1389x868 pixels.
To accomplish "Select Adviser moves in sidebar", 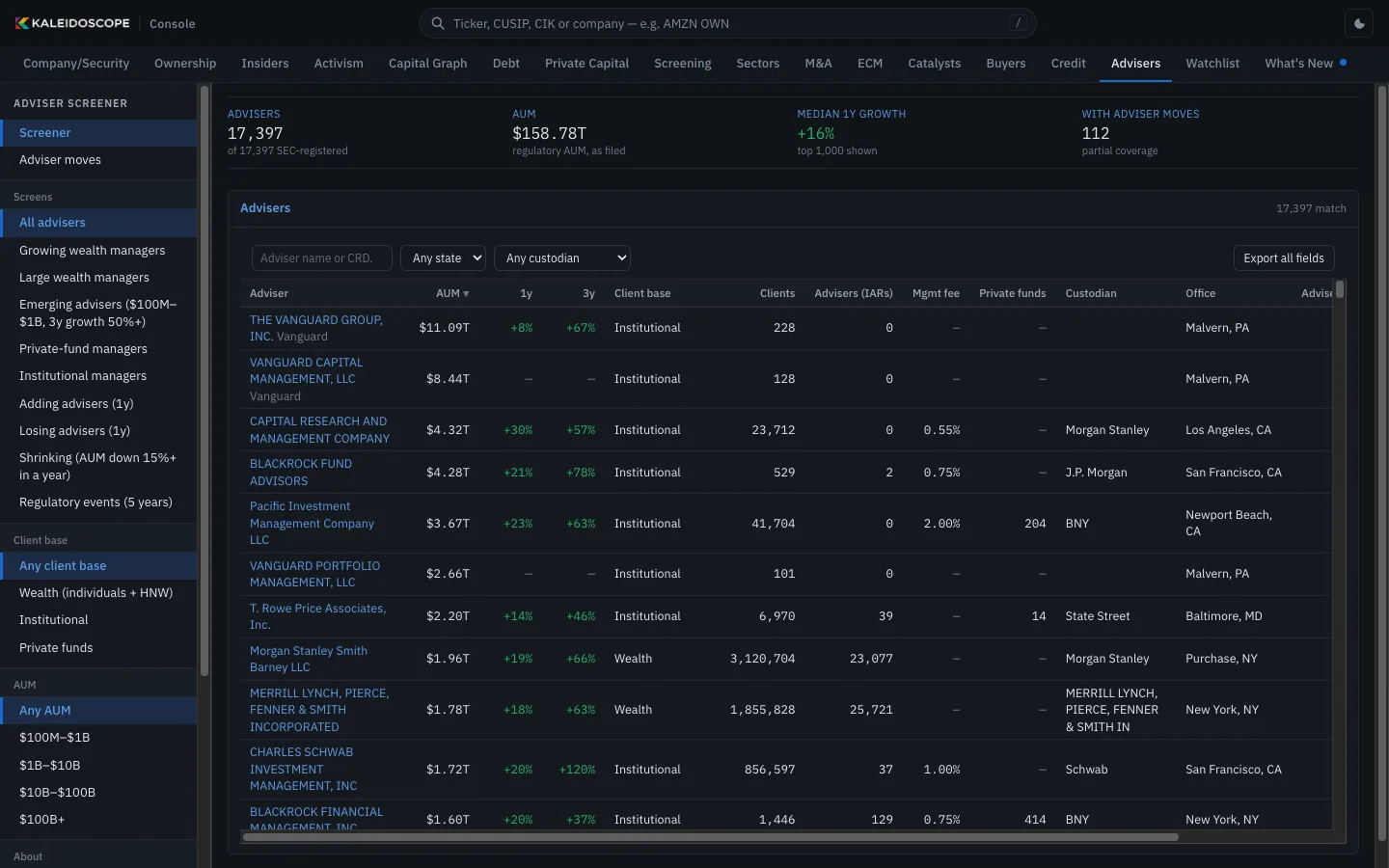I will 98,160.
